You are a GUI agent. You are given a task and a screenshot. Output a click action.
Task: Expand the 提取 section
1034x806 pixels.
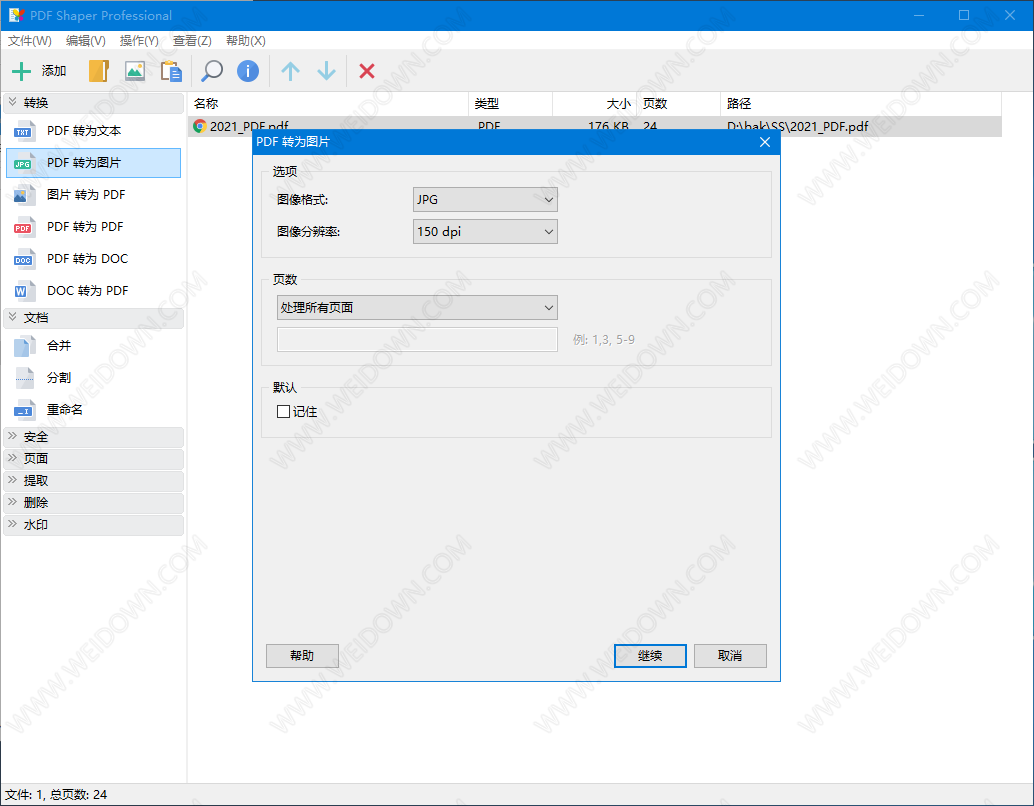pos(93,481)
